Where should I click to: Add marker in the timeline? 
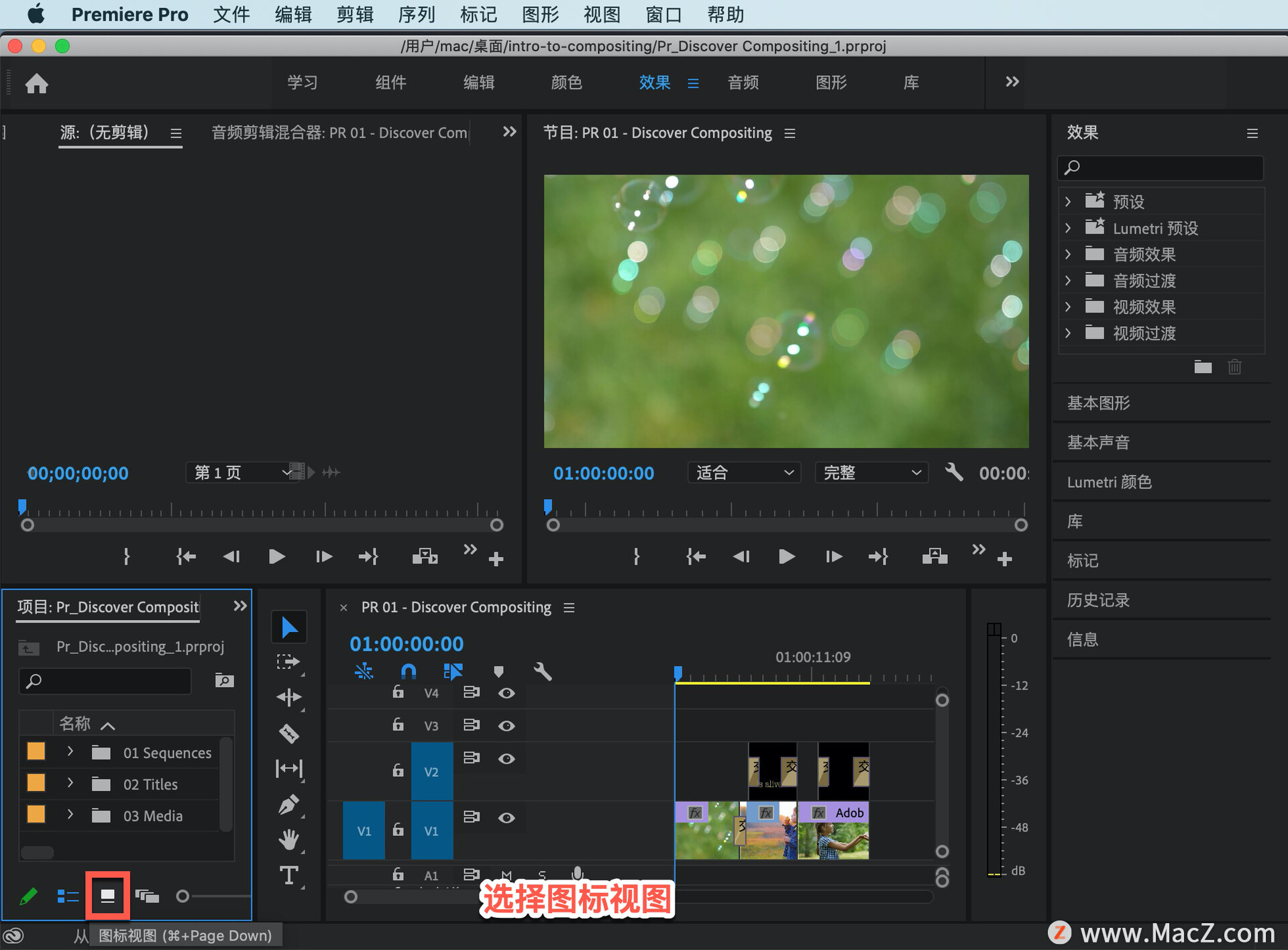pos(498,672)
